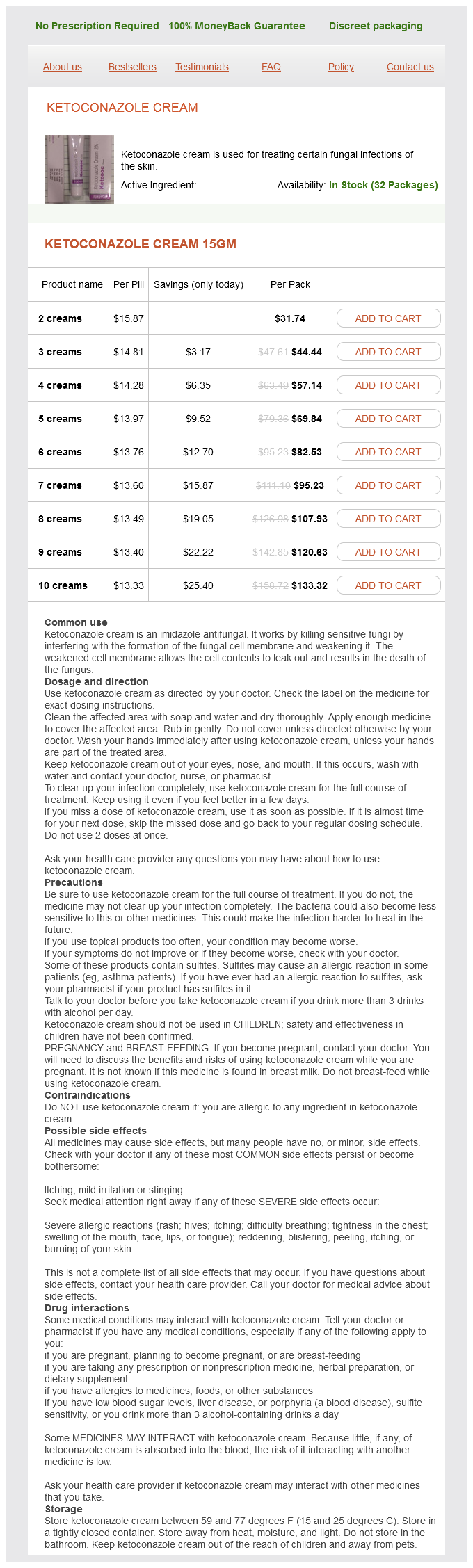Add 8 creams pack to cart
The height and width of the screenshot is (1568, 473).
tap(388, 519)
